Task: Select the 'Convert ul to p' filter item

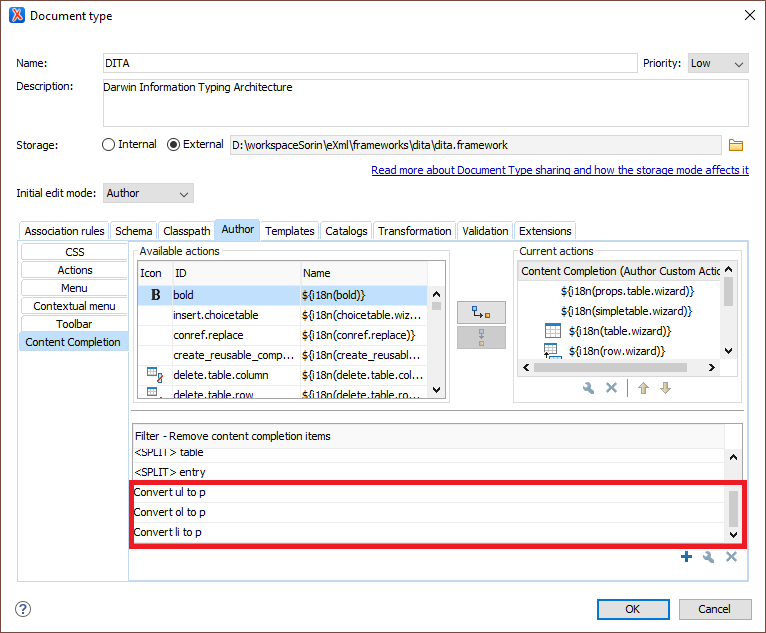Action: click(x=429, y=492)
